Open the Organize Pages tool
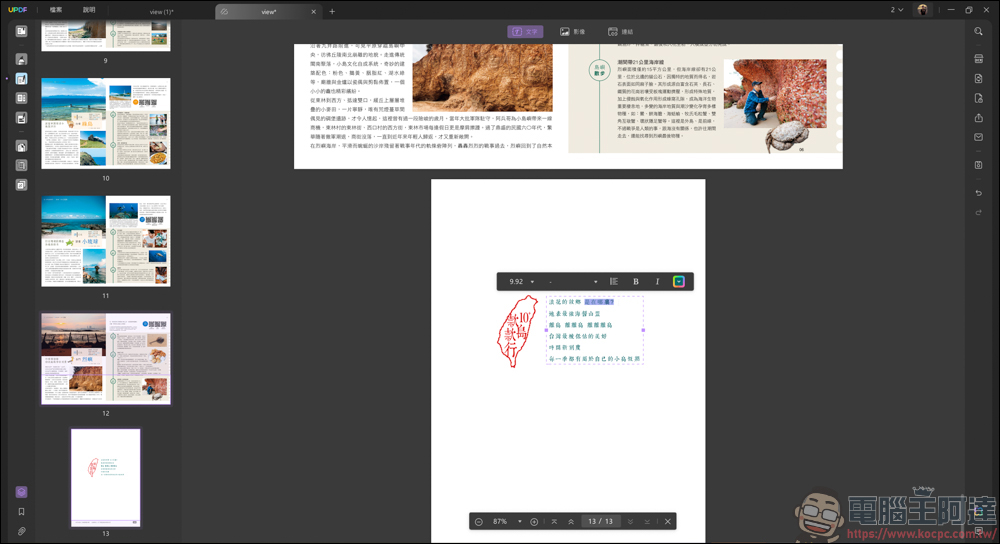Screen dimensions: 1000x544 (x=21, y=98)
